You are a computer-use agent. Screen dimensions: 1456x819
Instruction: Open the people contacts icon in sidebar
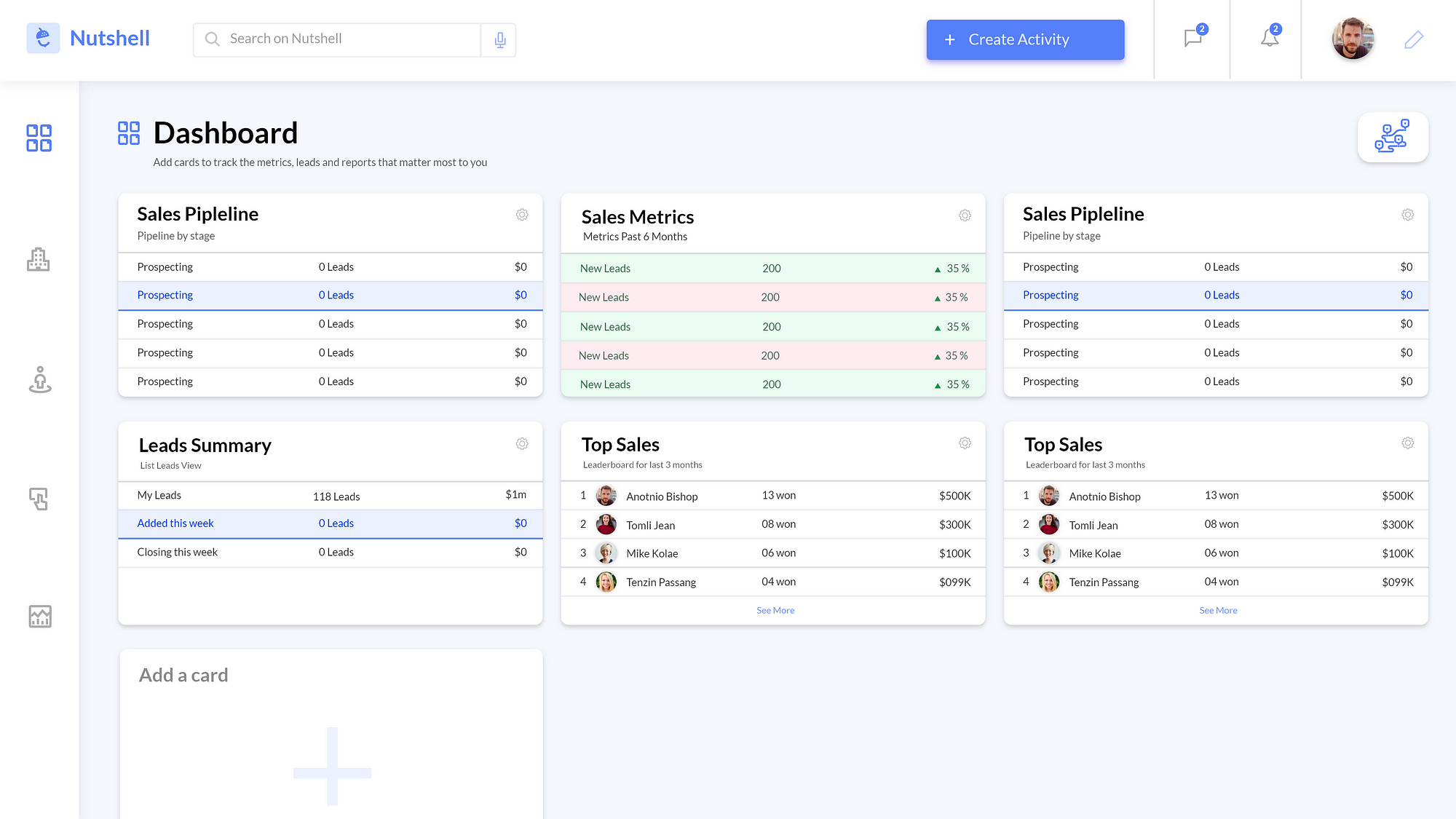click(x=40, y=379)
